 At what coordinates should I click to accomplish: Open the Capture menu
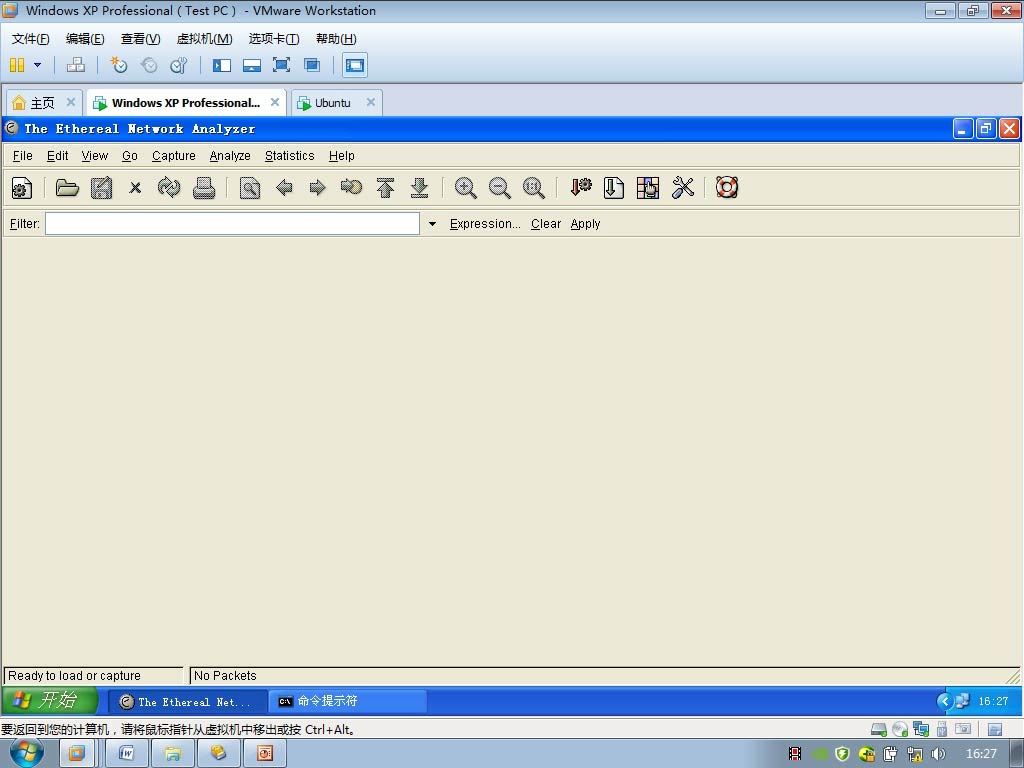tap(174, 156)
